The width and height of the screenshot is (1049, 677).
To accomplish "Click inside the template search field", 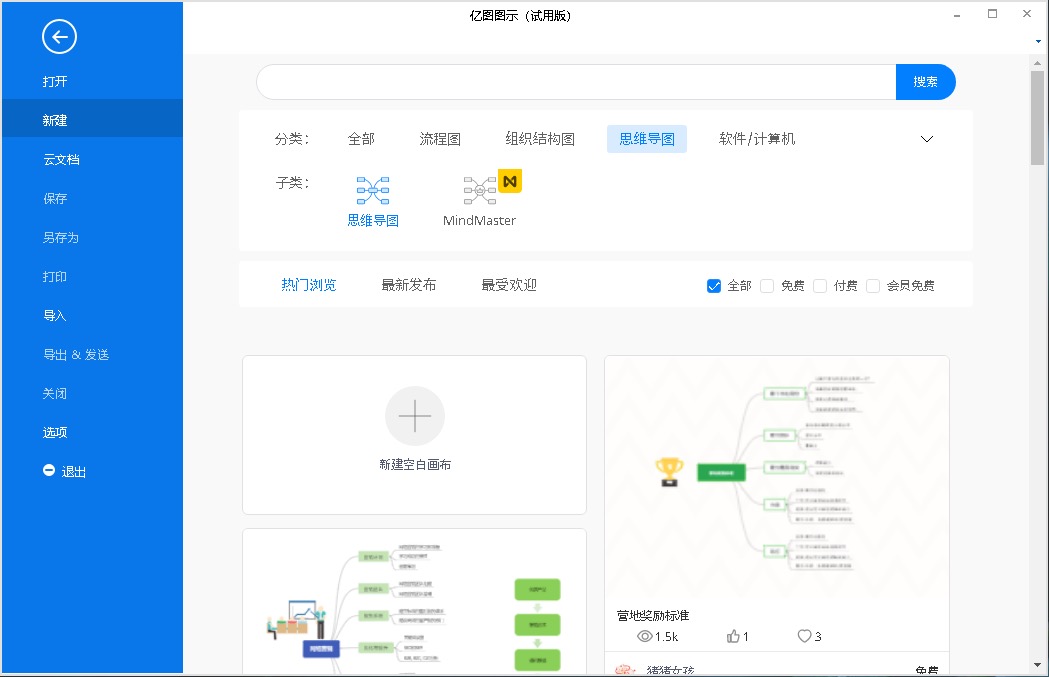I will click(x=575, y=82).
